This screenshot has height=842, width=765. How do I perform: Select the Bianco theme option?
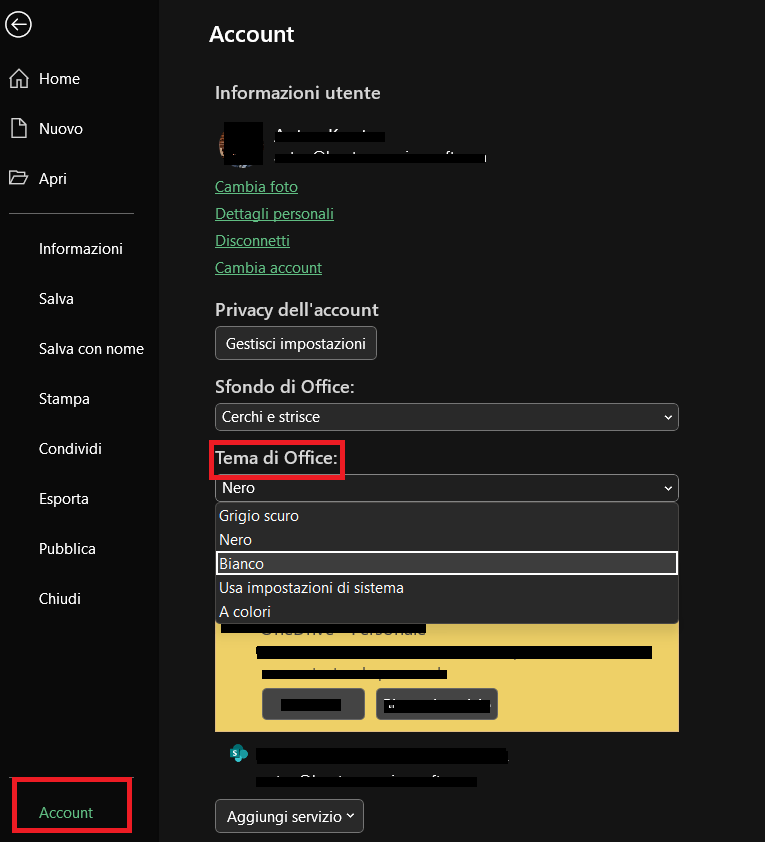447,563
